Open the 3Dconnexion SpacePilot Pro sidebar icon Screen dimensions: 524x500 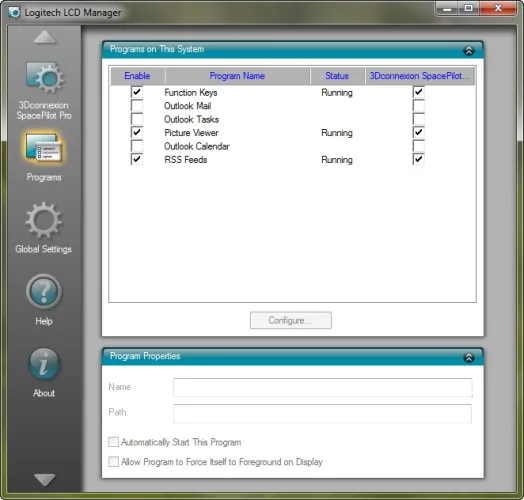[x=45, y=78]
